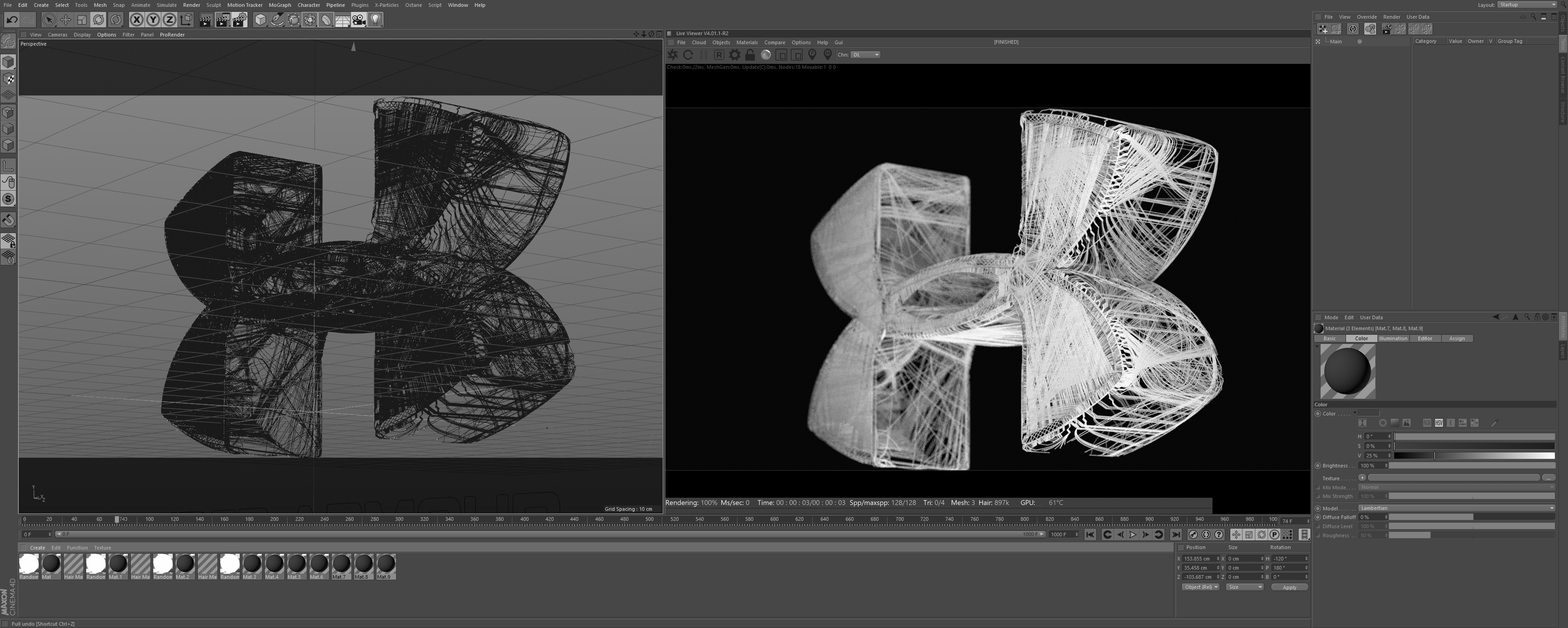
Task: Open the Octane menu
Action: (413, 5)
